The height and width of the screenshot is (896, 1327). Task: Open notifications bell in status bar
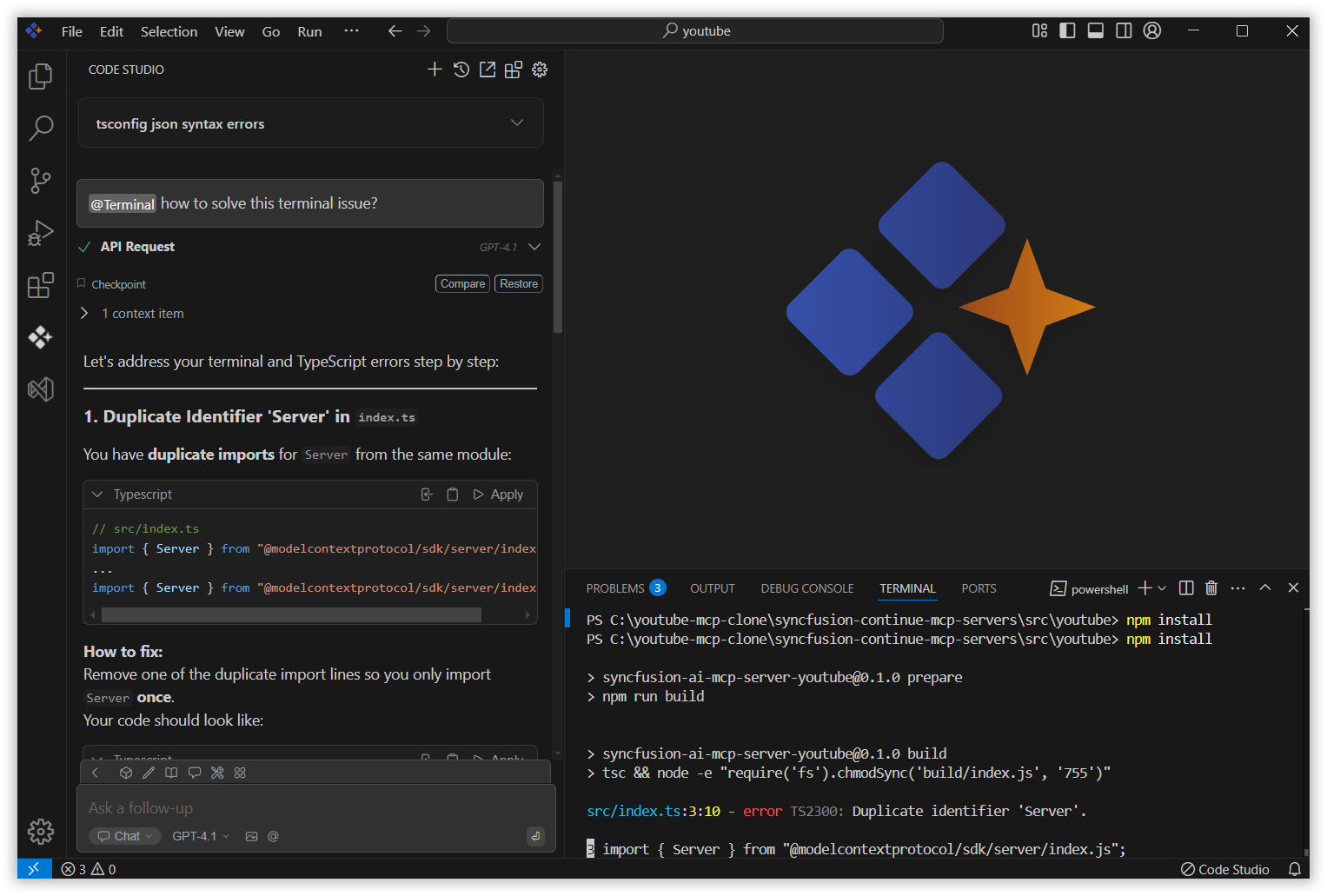pyautogui.click(x=1294, y=869)
